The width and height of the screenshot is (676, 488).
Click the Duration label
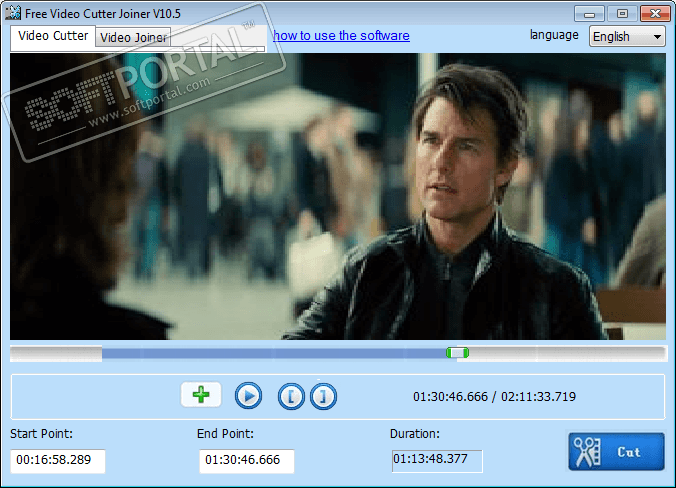(415, 434)
